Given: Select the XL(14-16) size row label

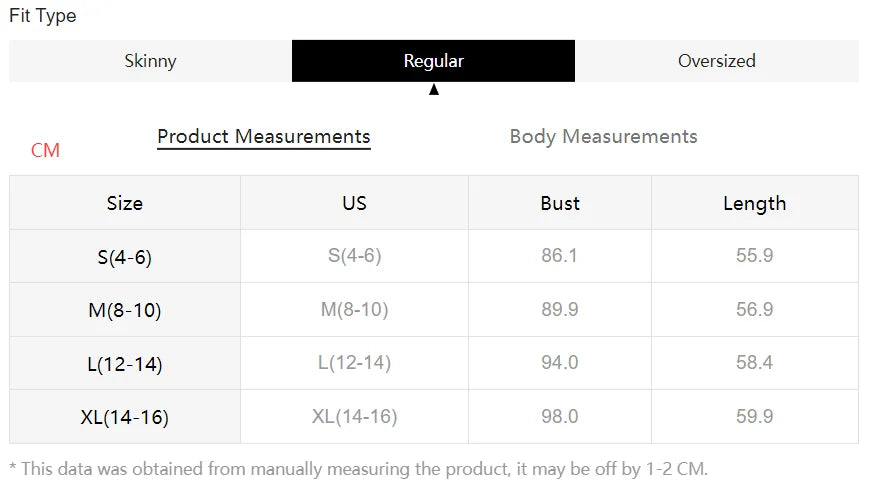Looking at the screenshot, I should (x=125, y=417).
